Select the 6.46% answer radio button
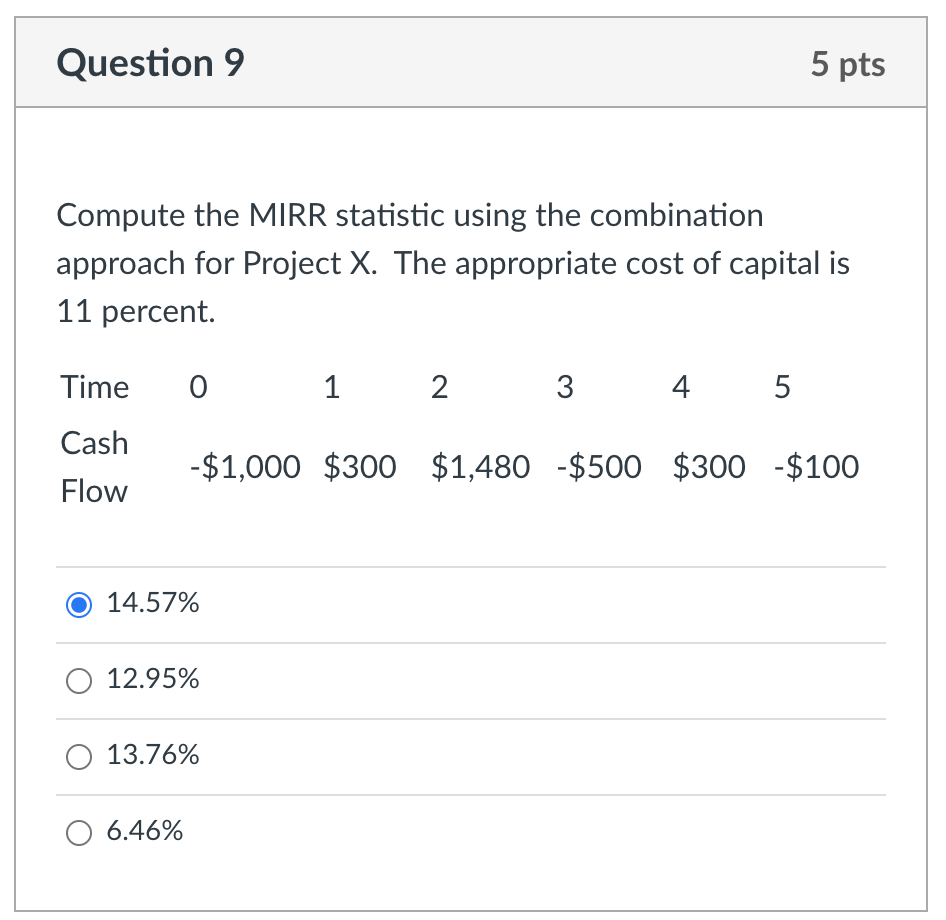The image size is (946, 920). pyautogui.click(x=79, y=832)
